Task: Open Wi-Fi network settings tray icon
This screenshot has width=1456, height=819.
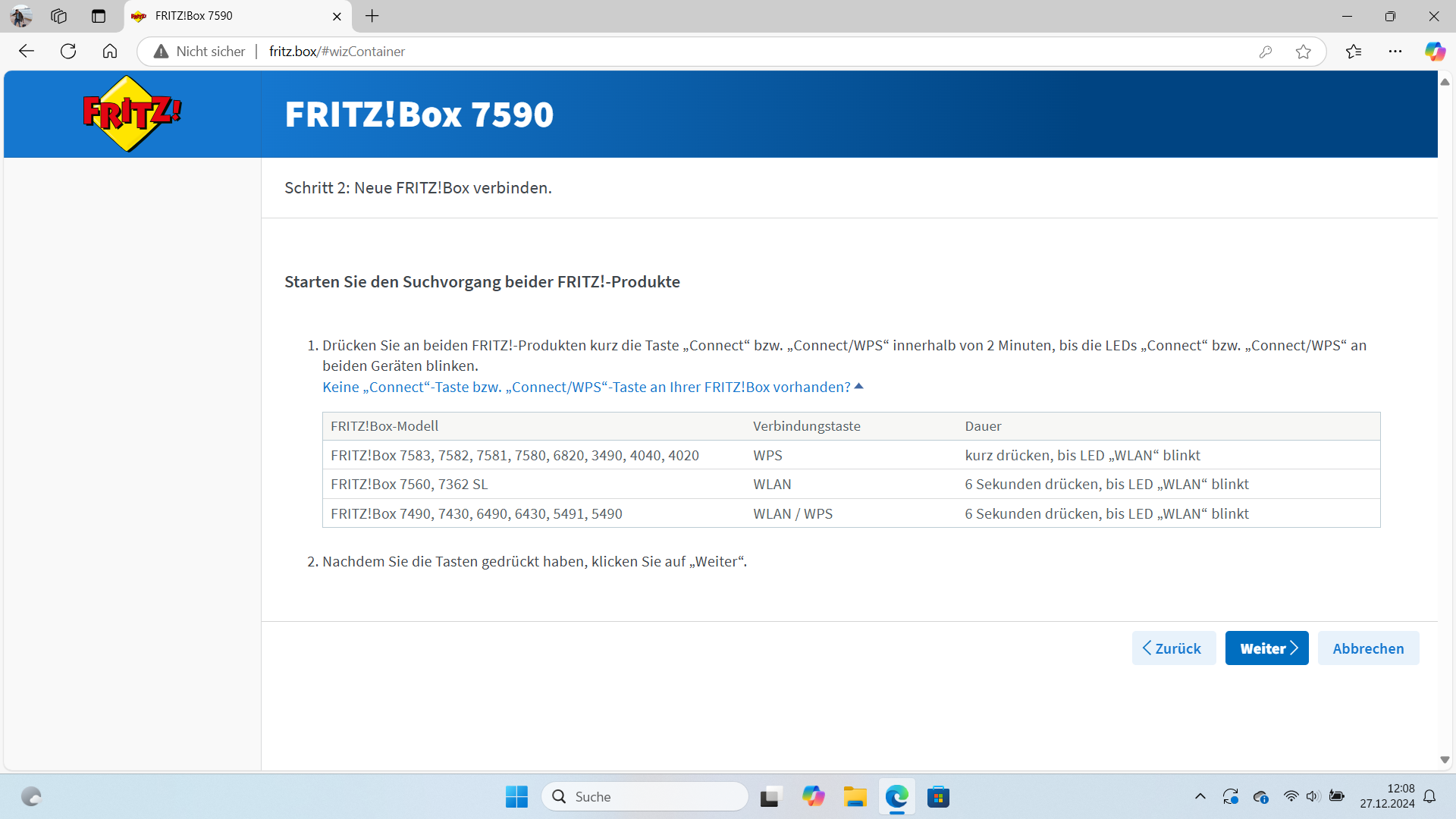Action: 1291,796
